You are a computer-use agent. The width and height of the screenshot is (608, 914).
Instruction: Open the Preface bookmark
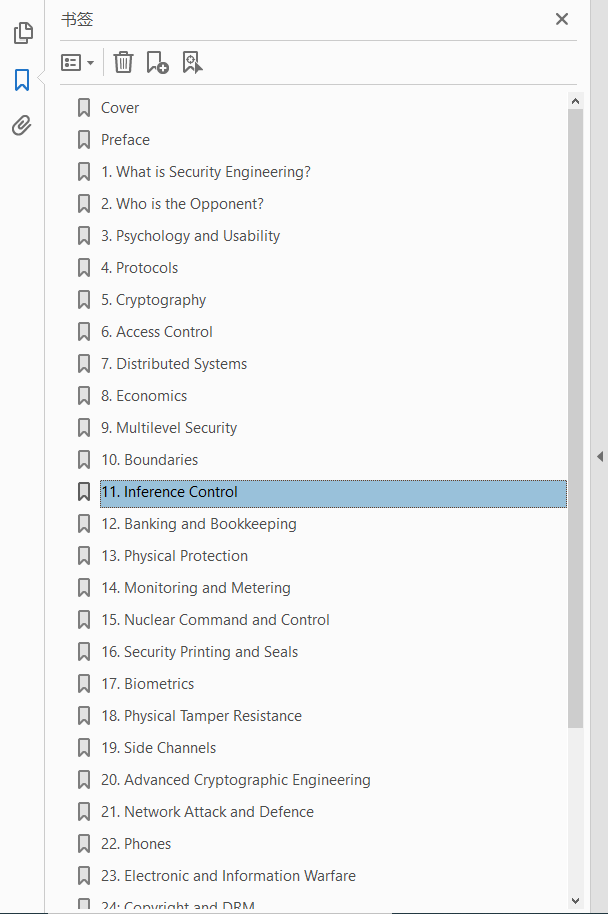pyautogui.click(x=125, y=139)
